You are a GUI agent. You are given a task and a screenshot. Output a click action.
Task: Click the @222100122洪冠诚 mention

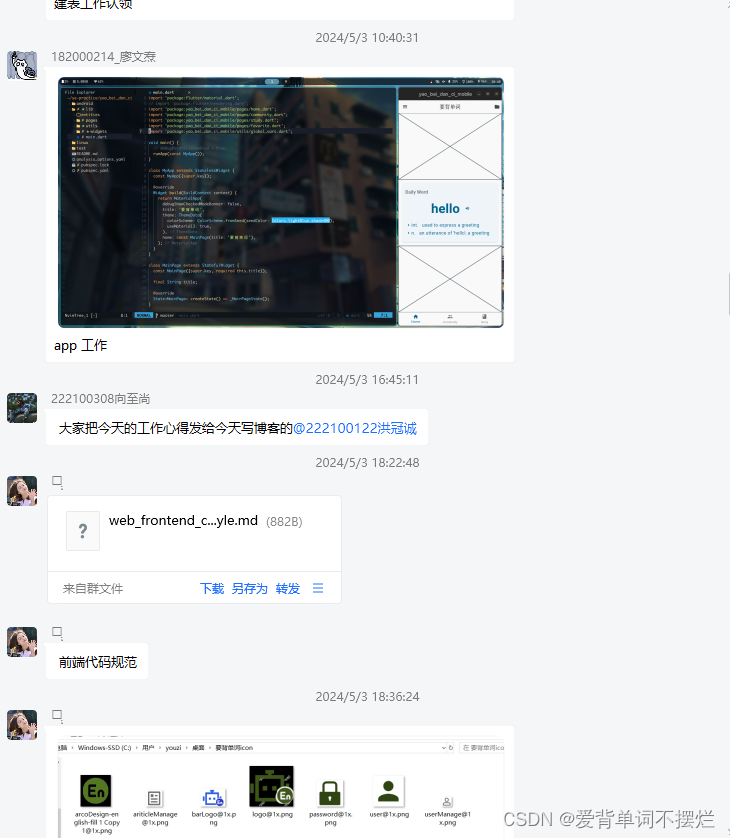pyautogui.click(x=355, y=428)
